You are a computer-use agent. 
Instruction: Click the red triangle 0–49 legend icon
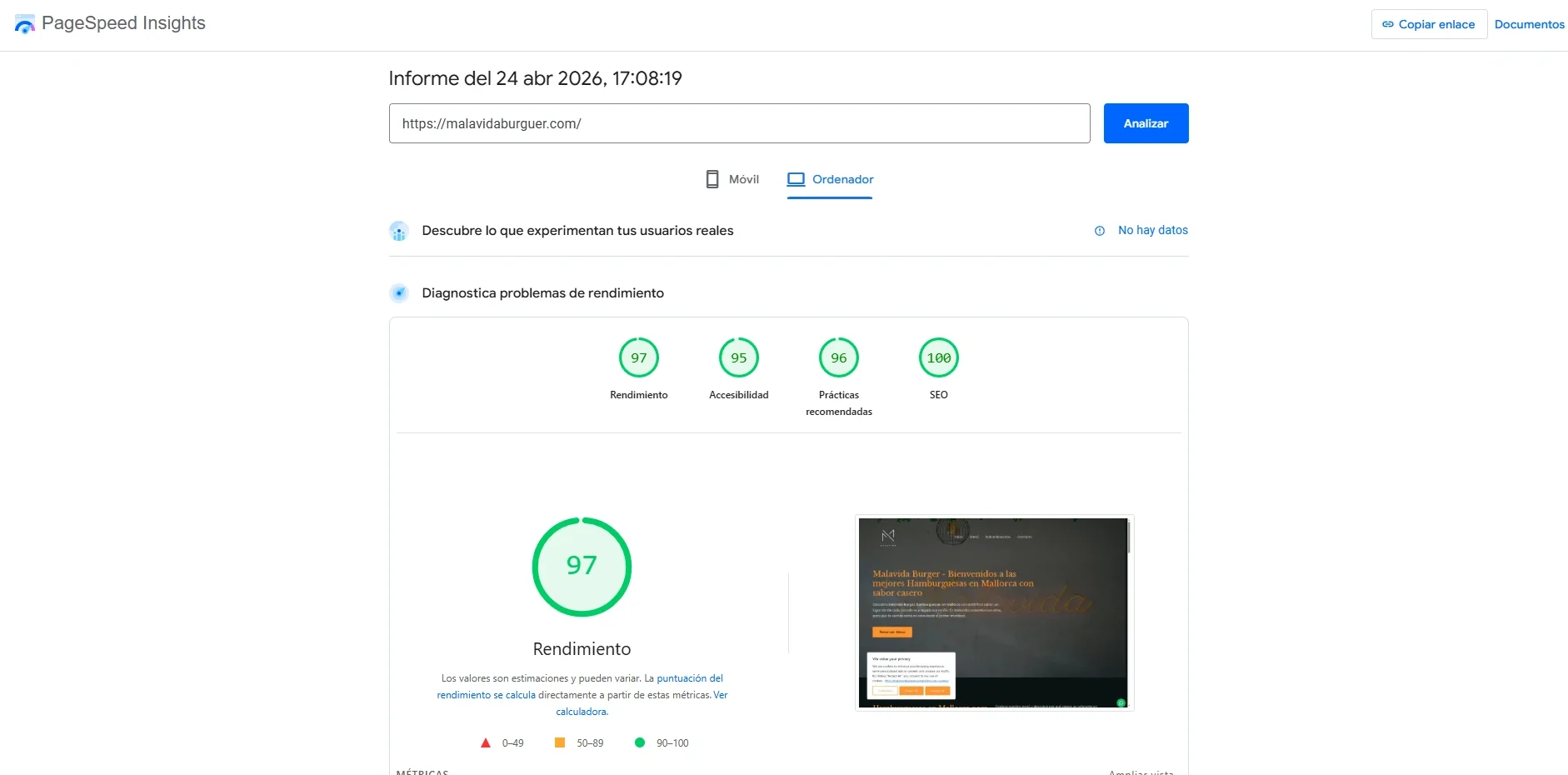coord(486,742)
